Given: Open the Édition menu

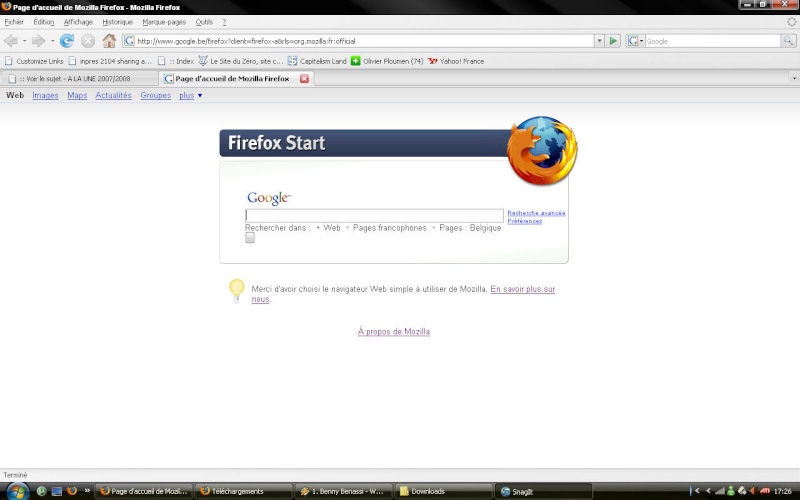Looking at the screenshot, I should tap(44, 22).
